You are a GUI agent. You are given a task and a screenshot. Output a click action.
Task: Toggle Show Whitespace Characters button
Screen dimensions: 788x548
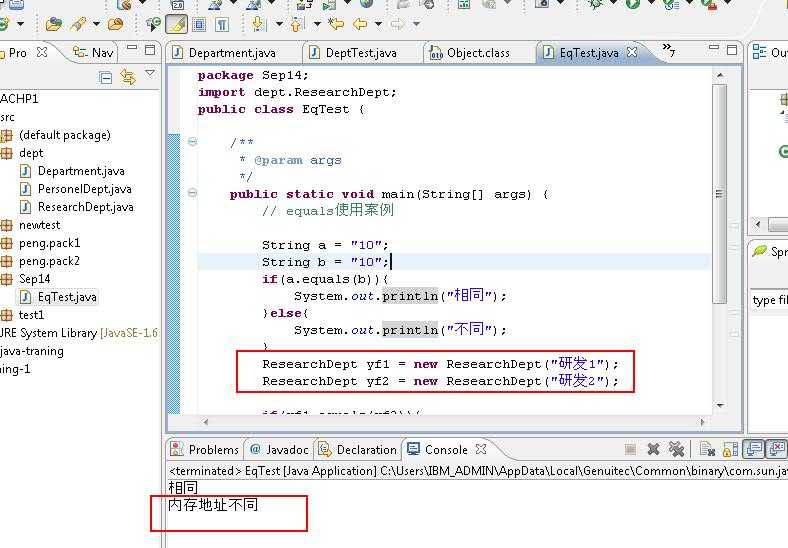pyautogui.click(x=222, y=24)
